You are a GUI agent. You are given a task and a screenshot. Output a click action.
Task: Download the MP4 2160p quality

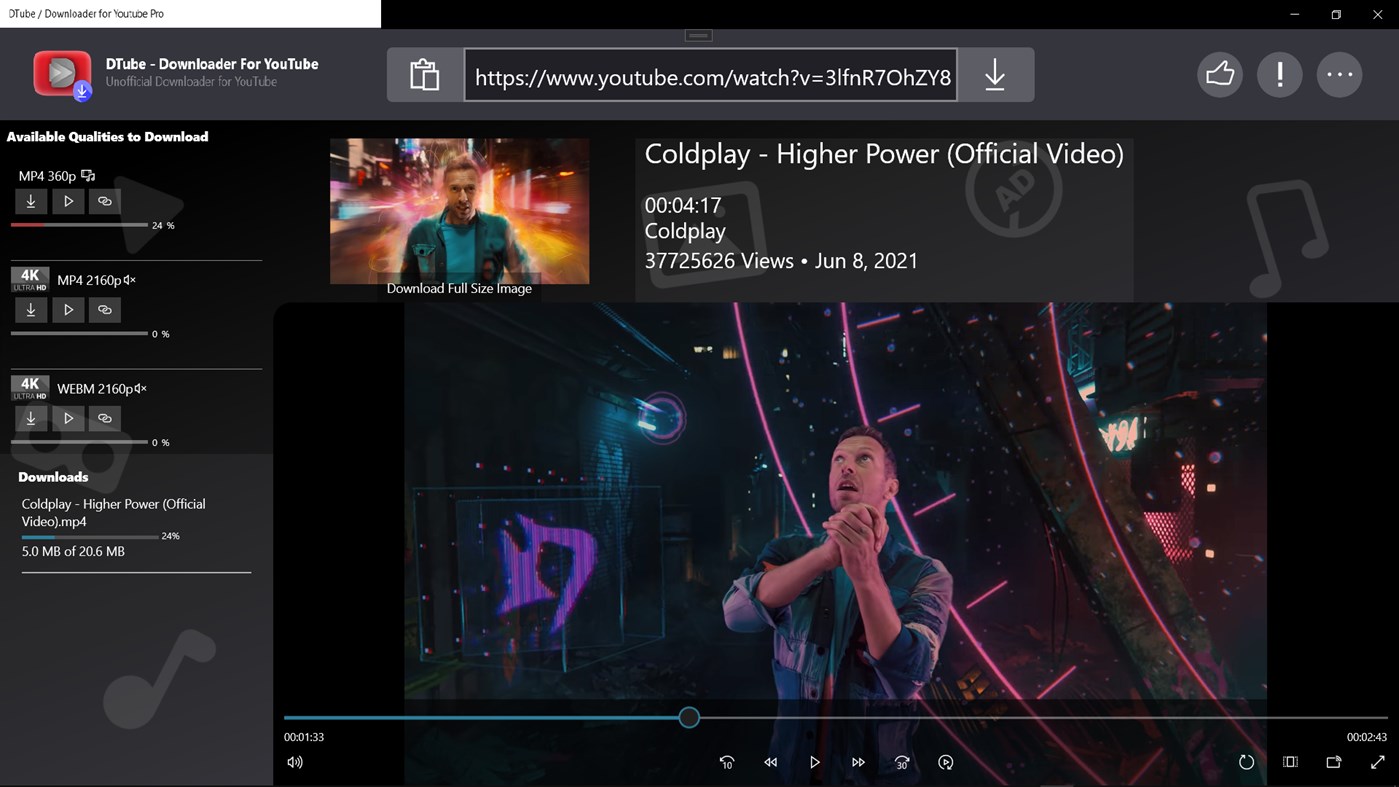click(x=31, y=310)
